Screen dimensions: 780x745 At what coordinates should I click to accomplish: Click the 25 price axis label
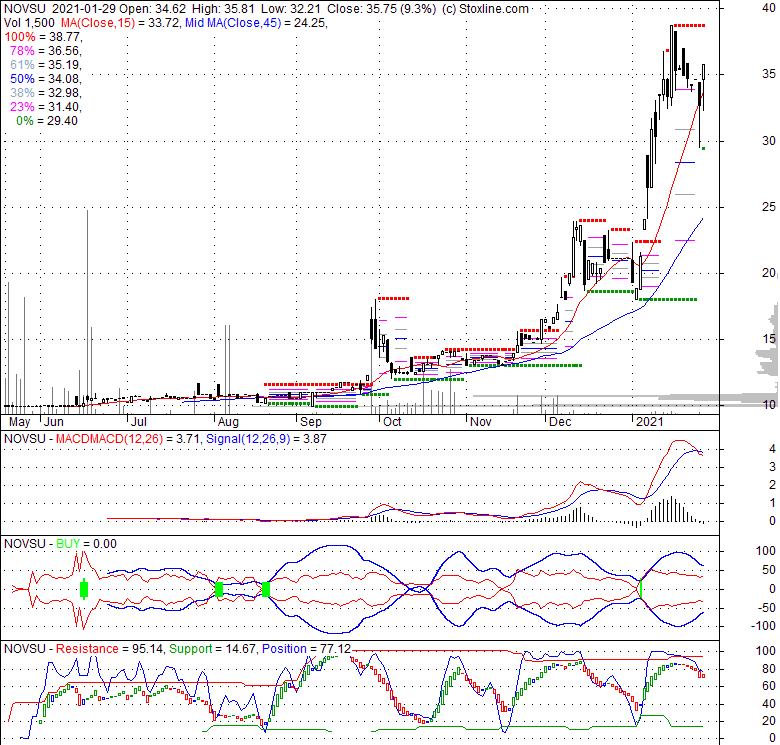click(769, 207)
